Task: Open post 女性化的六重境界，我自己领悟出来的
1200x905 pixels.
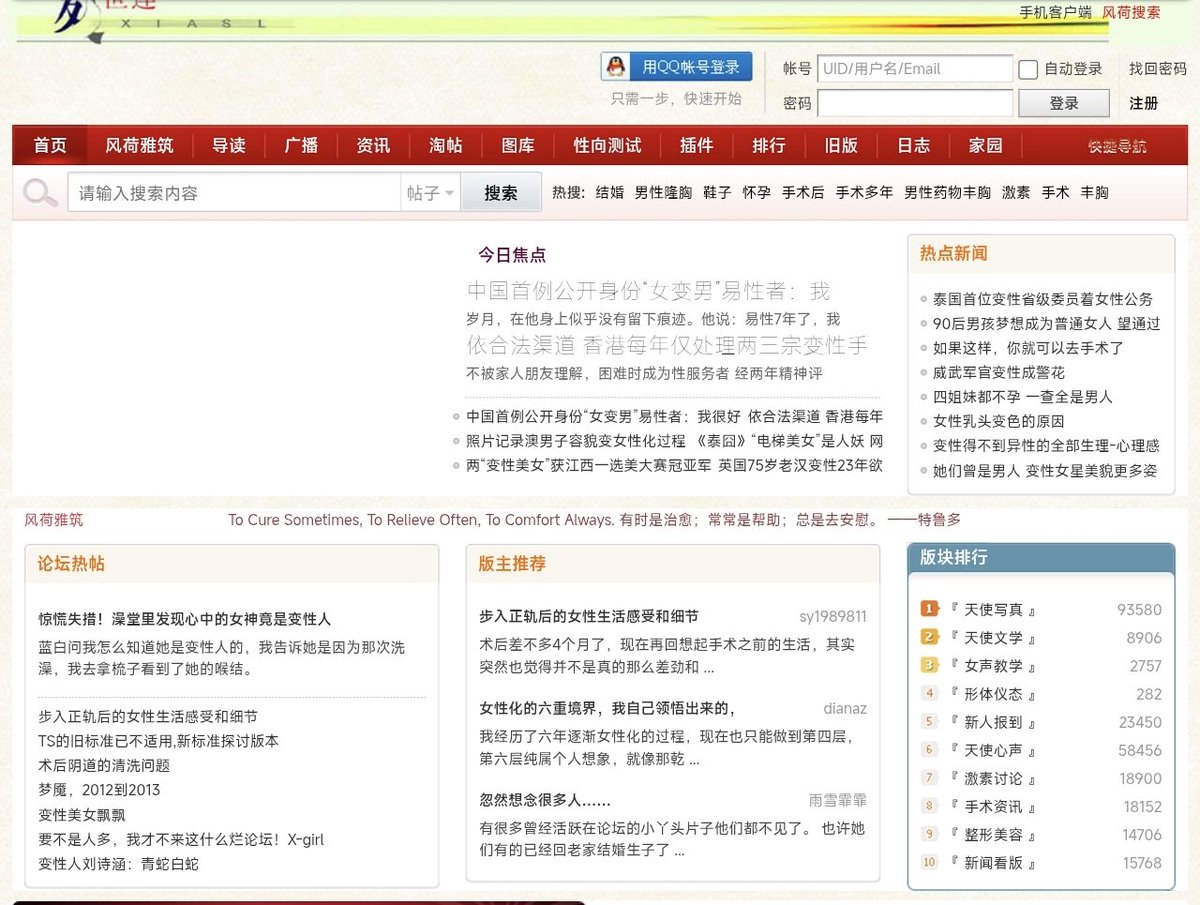Action: pyautogui.click(x=607, y=708)
